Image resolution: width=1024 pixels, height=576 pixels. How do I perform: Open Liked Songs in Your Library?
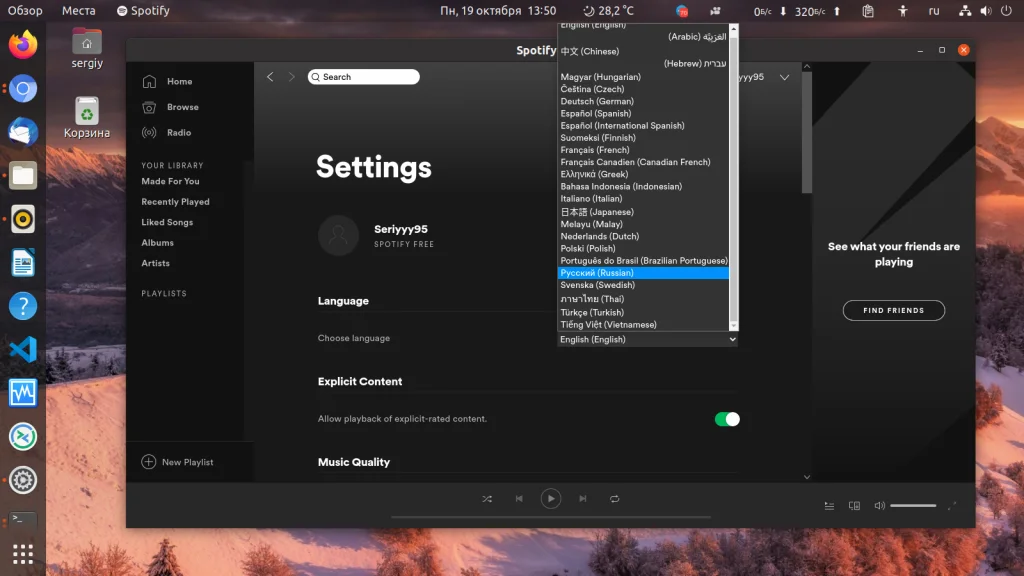point(167,222)
